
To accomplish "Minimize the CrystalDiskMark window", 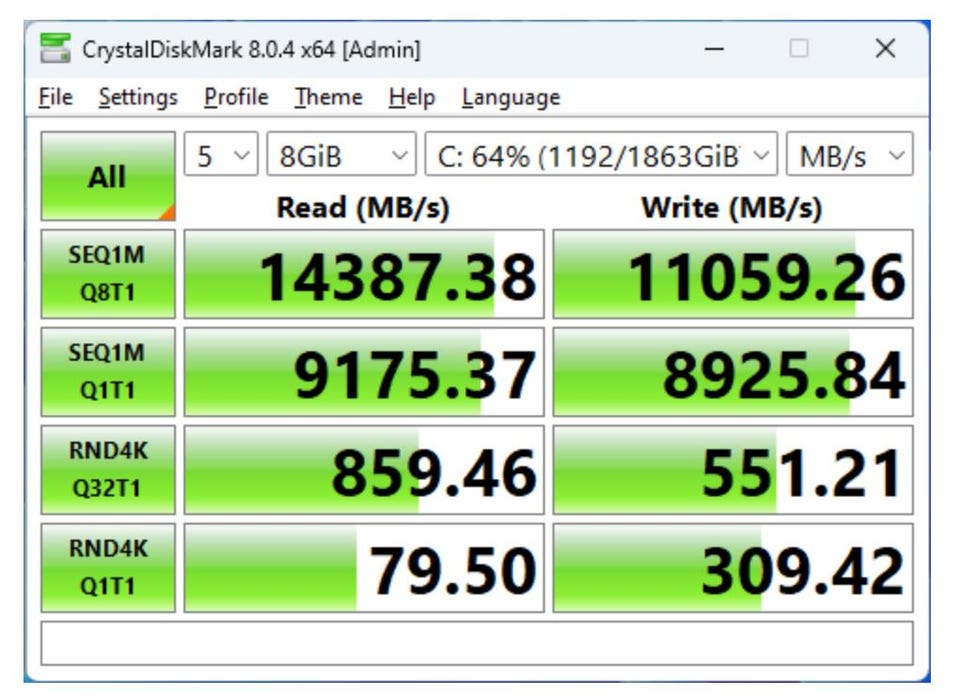I will click(x=714, y=48).
